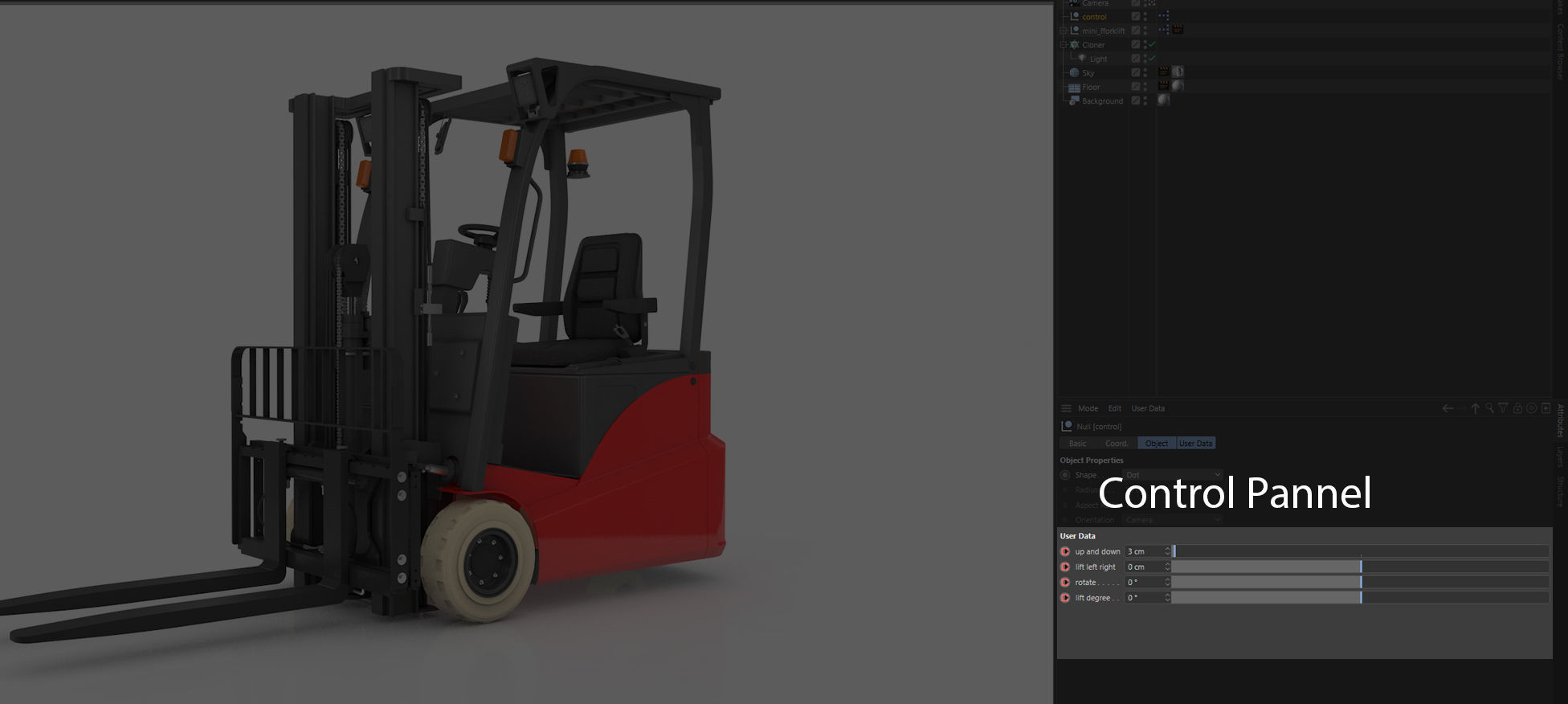Open the Content Browser side tab
This screenshot has height=704, width=1568.
1560,52
